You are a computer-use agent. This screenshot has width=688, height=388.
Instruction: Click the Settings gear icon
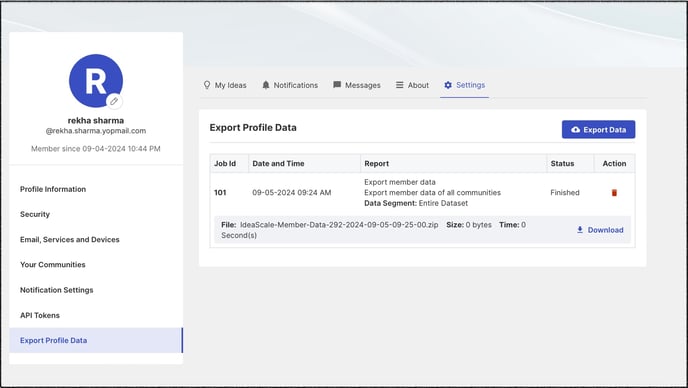448,85
